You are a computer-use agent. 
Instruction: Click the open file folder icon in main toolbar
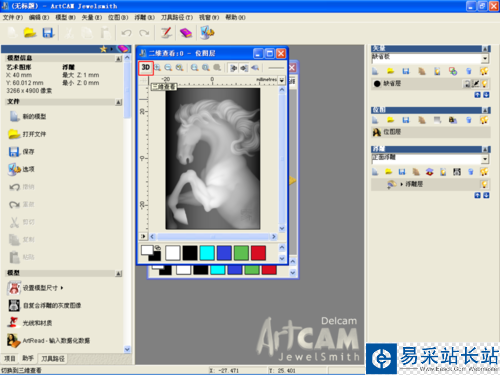pyautogui.click(x=30, y=33)
